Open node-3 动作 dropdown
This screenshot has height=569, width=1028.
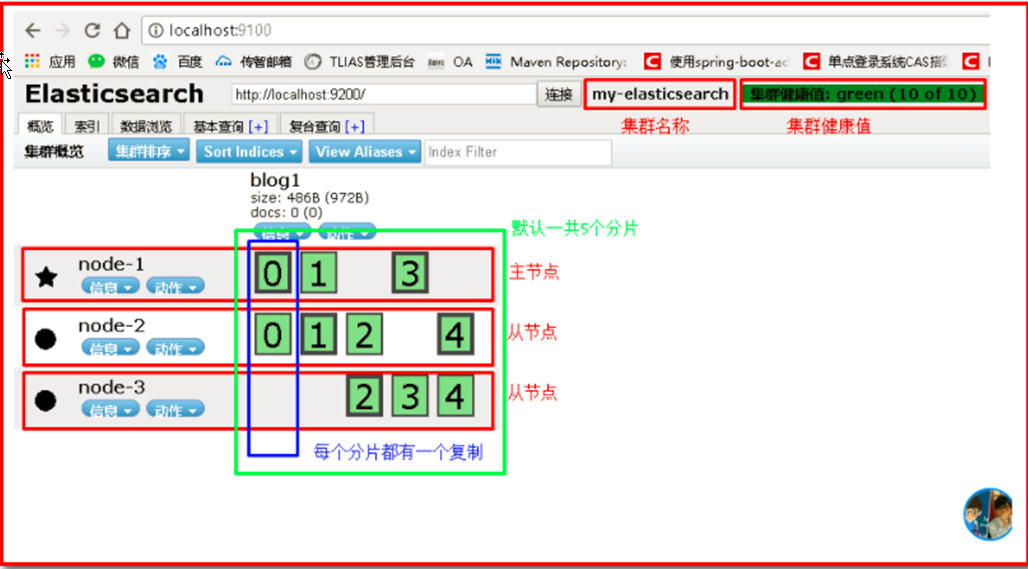pyautogui.click(x=175, y=410)
